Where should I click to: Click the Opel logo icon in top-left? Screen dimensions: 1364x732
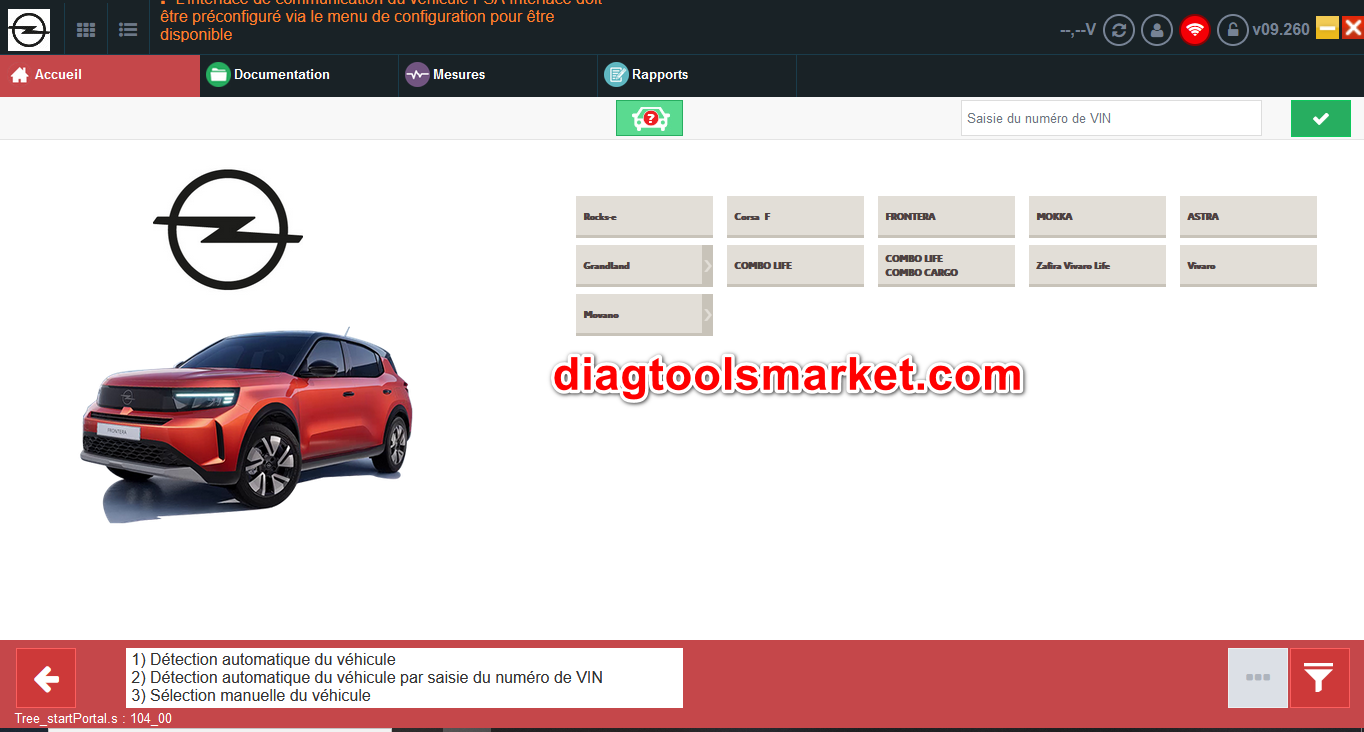coord(29,30)
